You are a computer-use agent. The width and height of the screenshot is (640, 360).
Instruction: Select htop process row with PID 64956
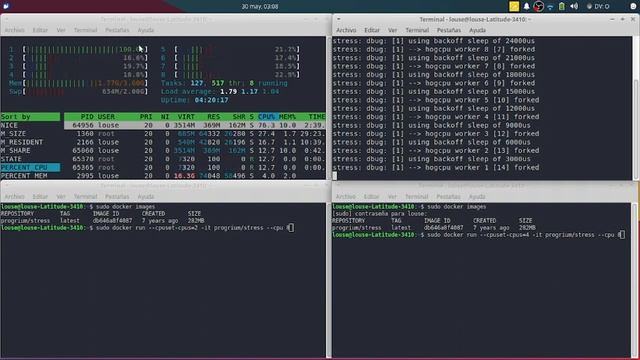[195, 125]
